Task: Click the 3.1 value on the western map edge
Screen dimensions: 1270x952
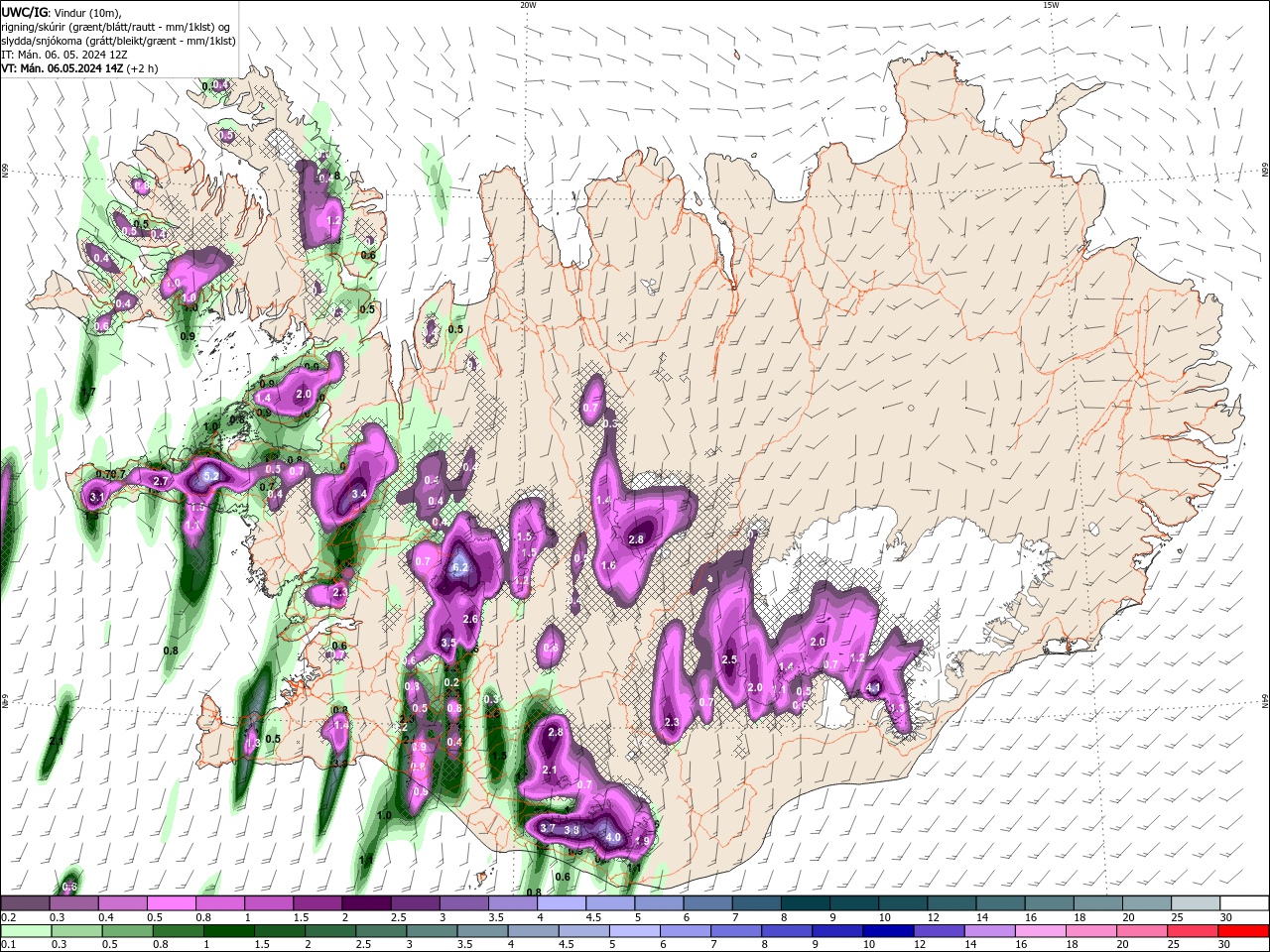Action: click(x=97, y=496)
